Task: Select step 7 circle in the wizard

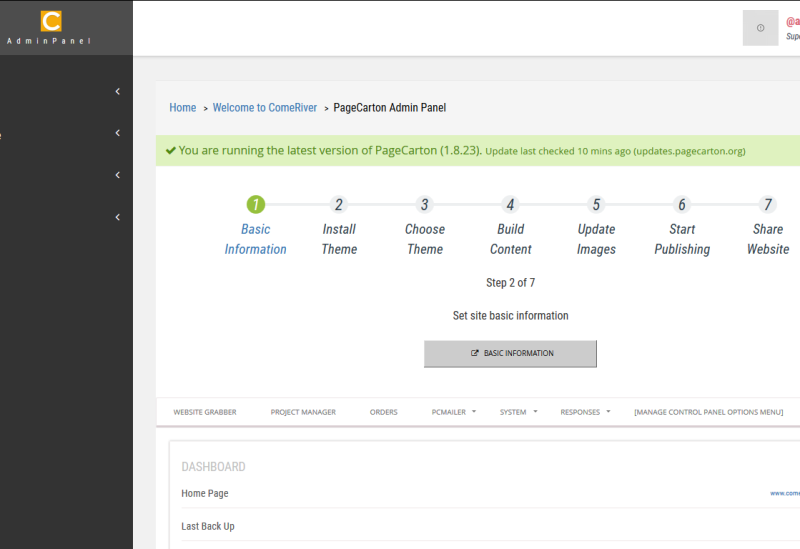Action: pos(767,205)
